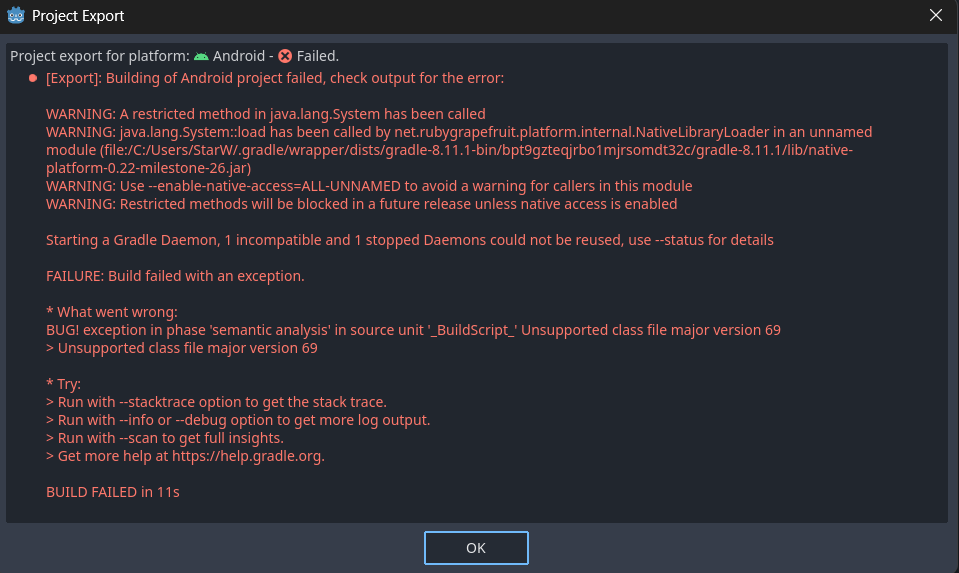Viewport: 959px width, 573px height.
Task: Click the red bullet beside [Export] message
Action: pyautogui.click(x=33, y=78)
